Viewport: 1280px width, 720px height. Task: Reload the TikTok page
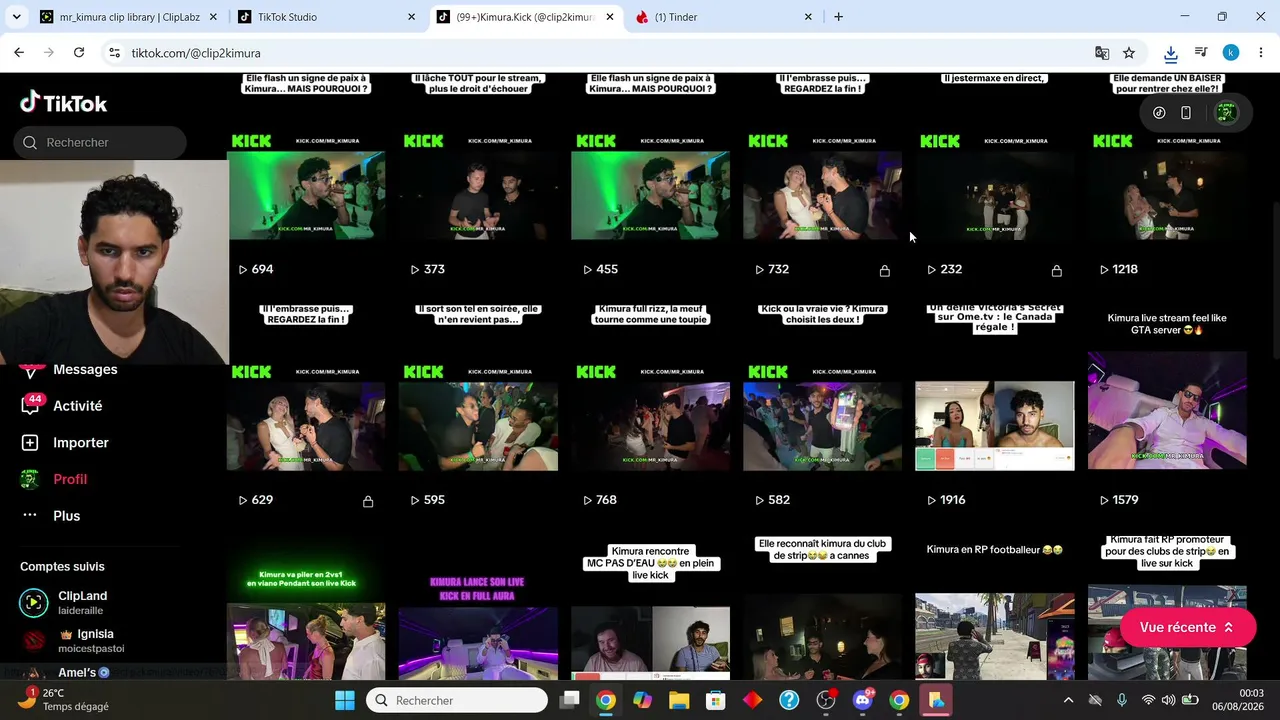click(x=79, y=52)
